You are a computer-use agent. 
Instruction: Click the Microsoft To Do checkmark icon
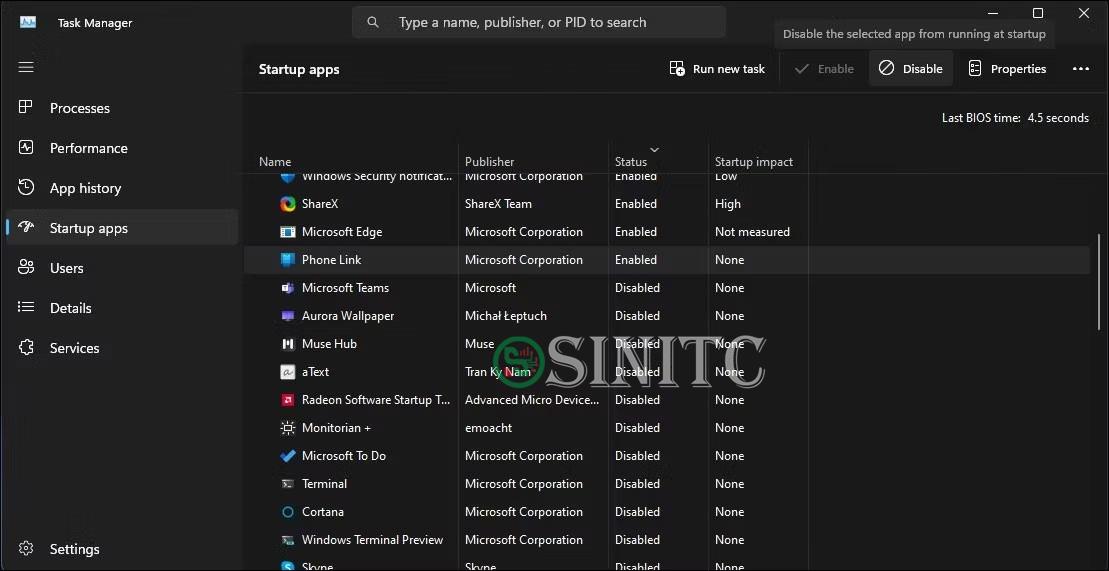click(288, 456)
